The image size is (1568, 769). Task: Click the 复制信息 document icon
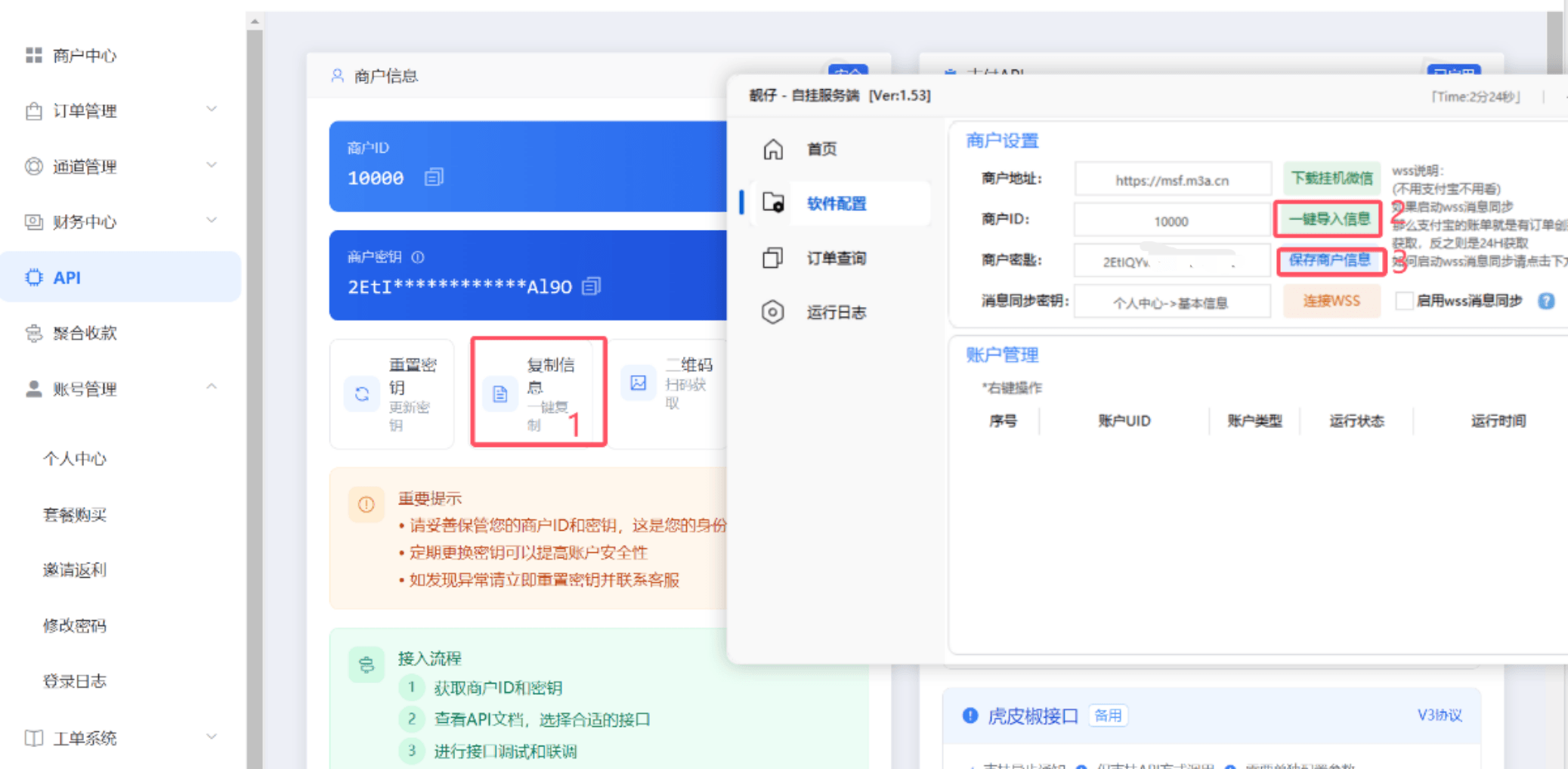[500, 394]
